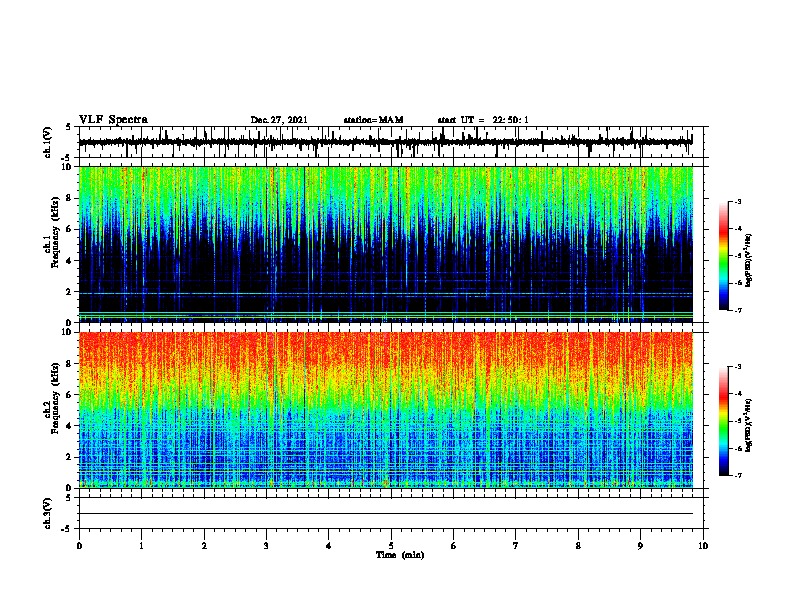Click time axis tick label "10"
This screenshot has width=792, height=612.
pos(703,546)
